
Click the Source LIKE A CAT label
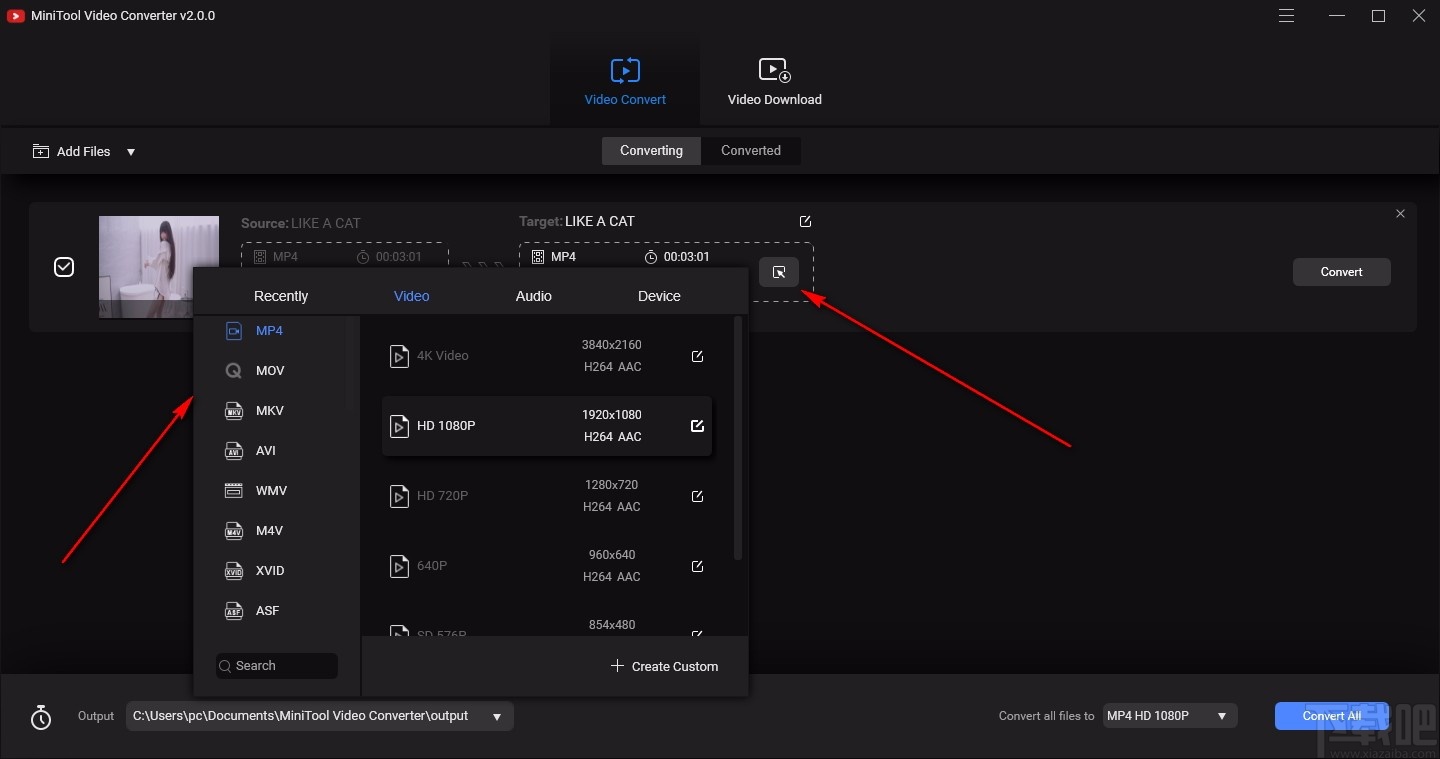click(301, 223)
